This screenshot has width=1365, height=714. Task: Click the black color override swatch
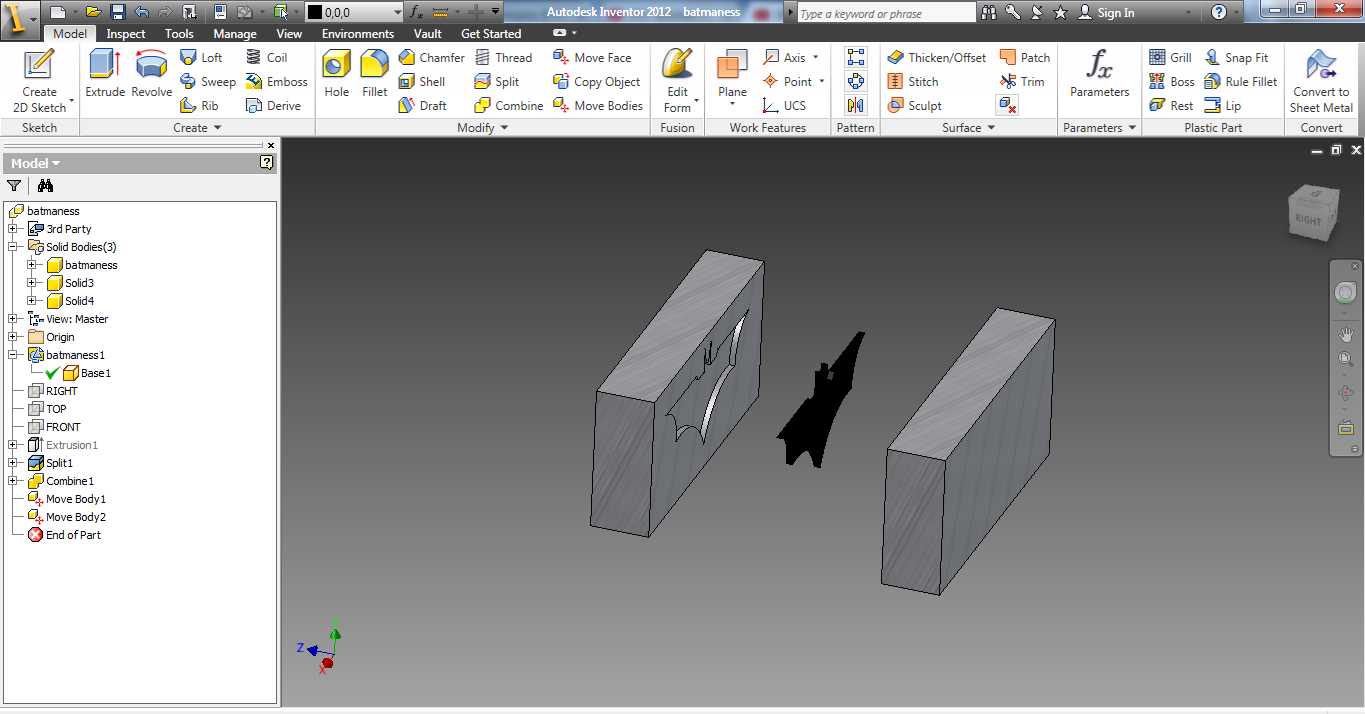(x=313, y=13)
